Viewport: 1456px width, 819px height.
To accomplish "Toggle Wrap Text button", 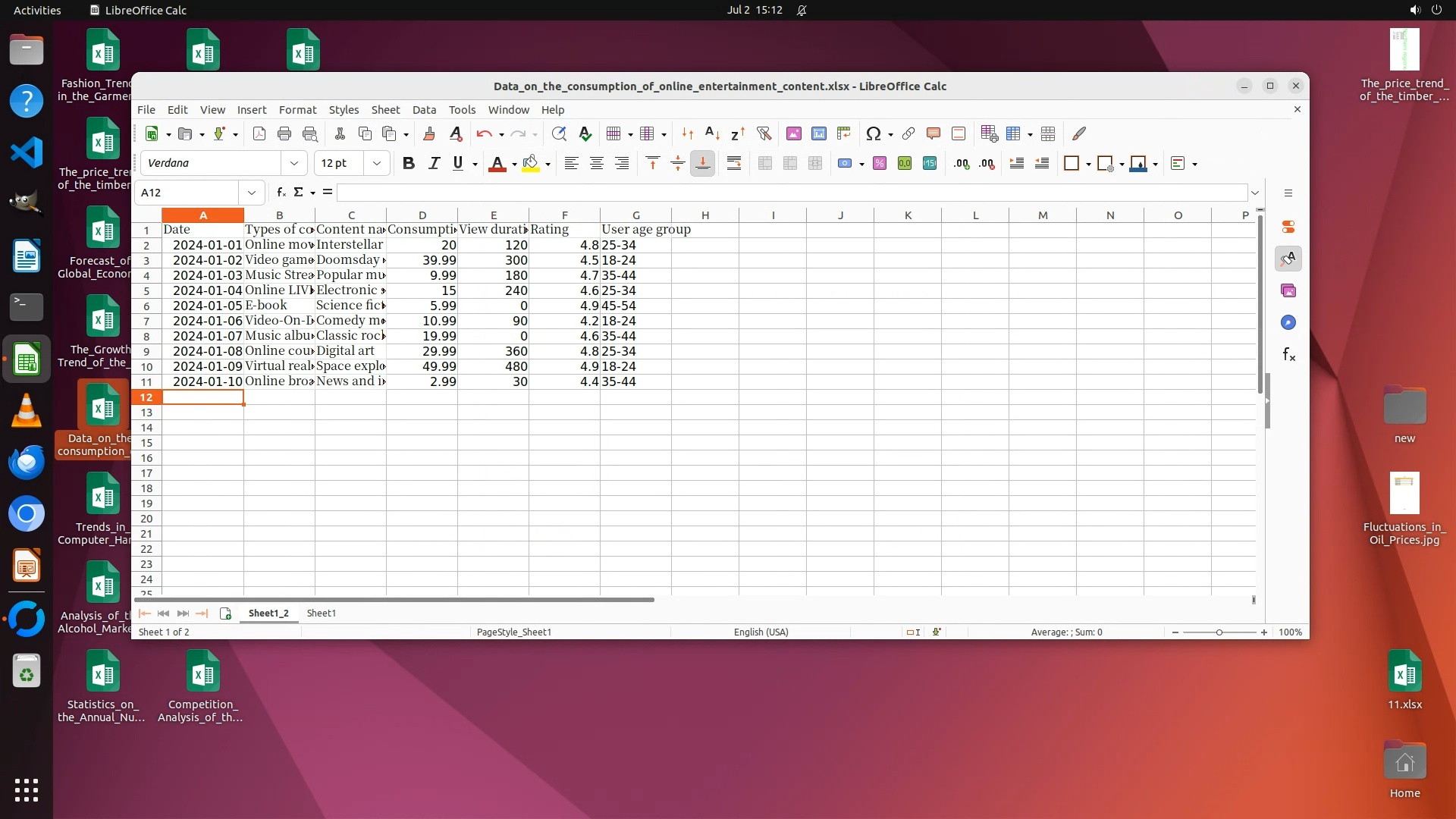I will (x=733, y=163).
